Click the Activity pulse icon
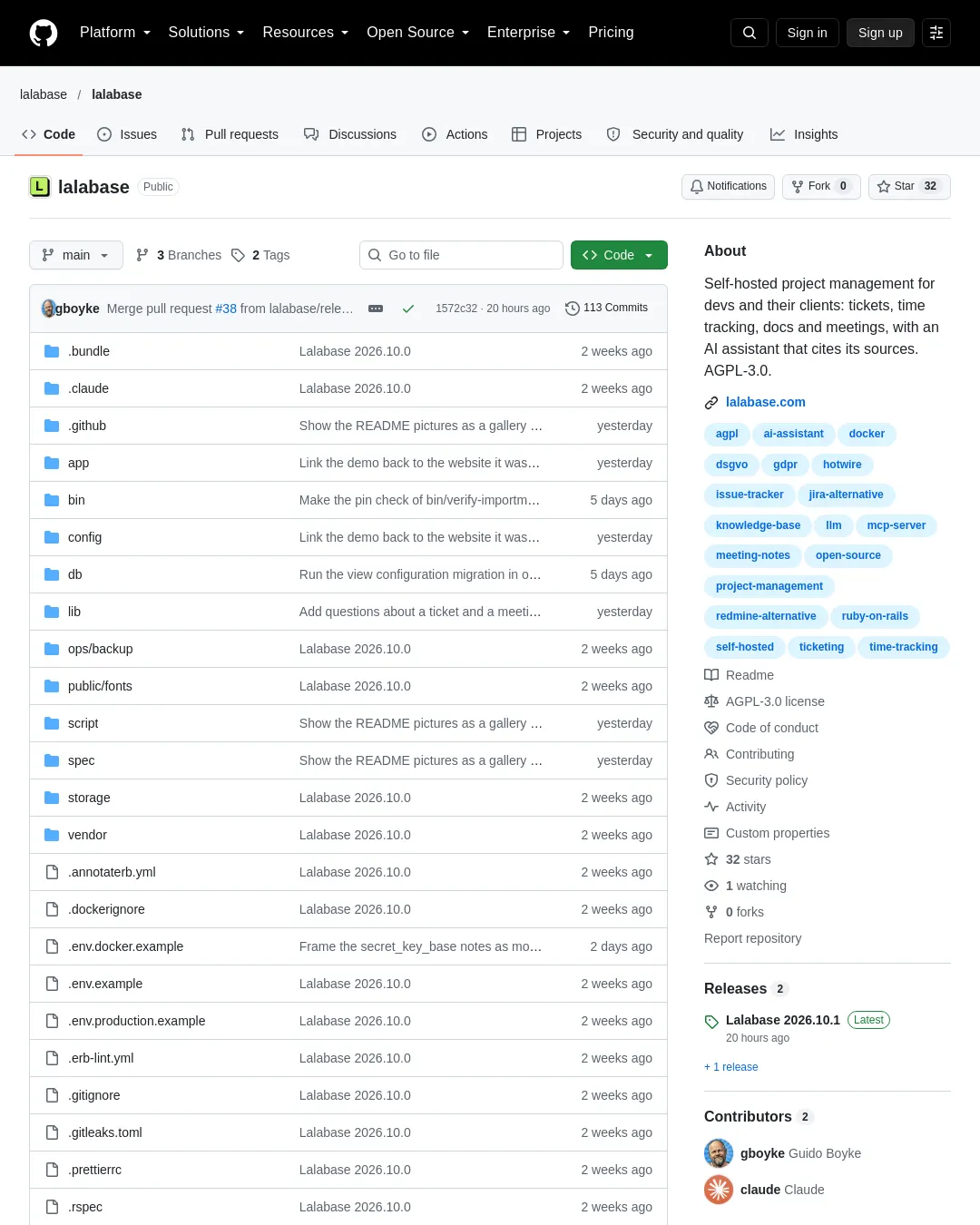This screenshot has height=1225, width=980. [x=711, y=807]
